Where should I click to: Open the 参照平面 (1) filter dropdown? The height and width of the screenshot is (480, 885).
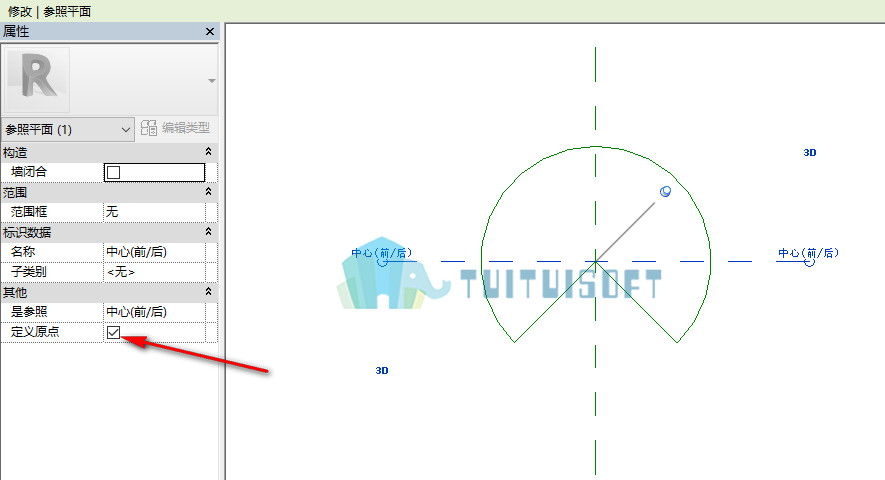[68, 130]
